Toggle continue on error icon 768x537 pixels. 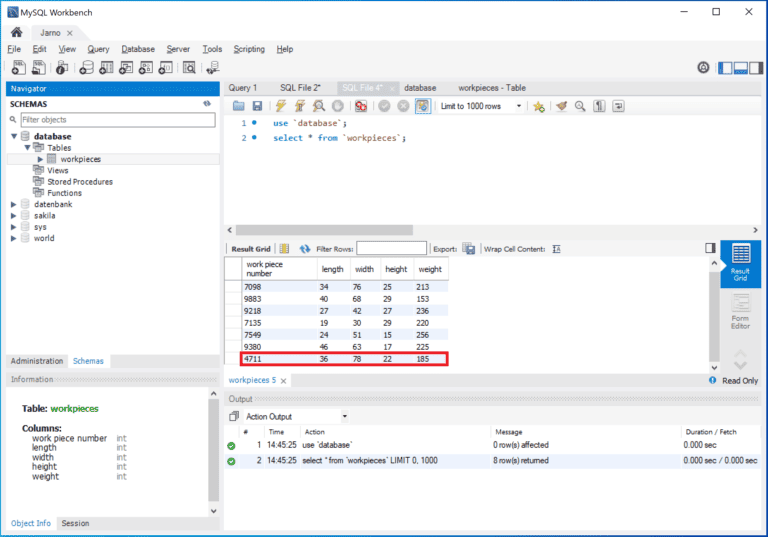361,106
